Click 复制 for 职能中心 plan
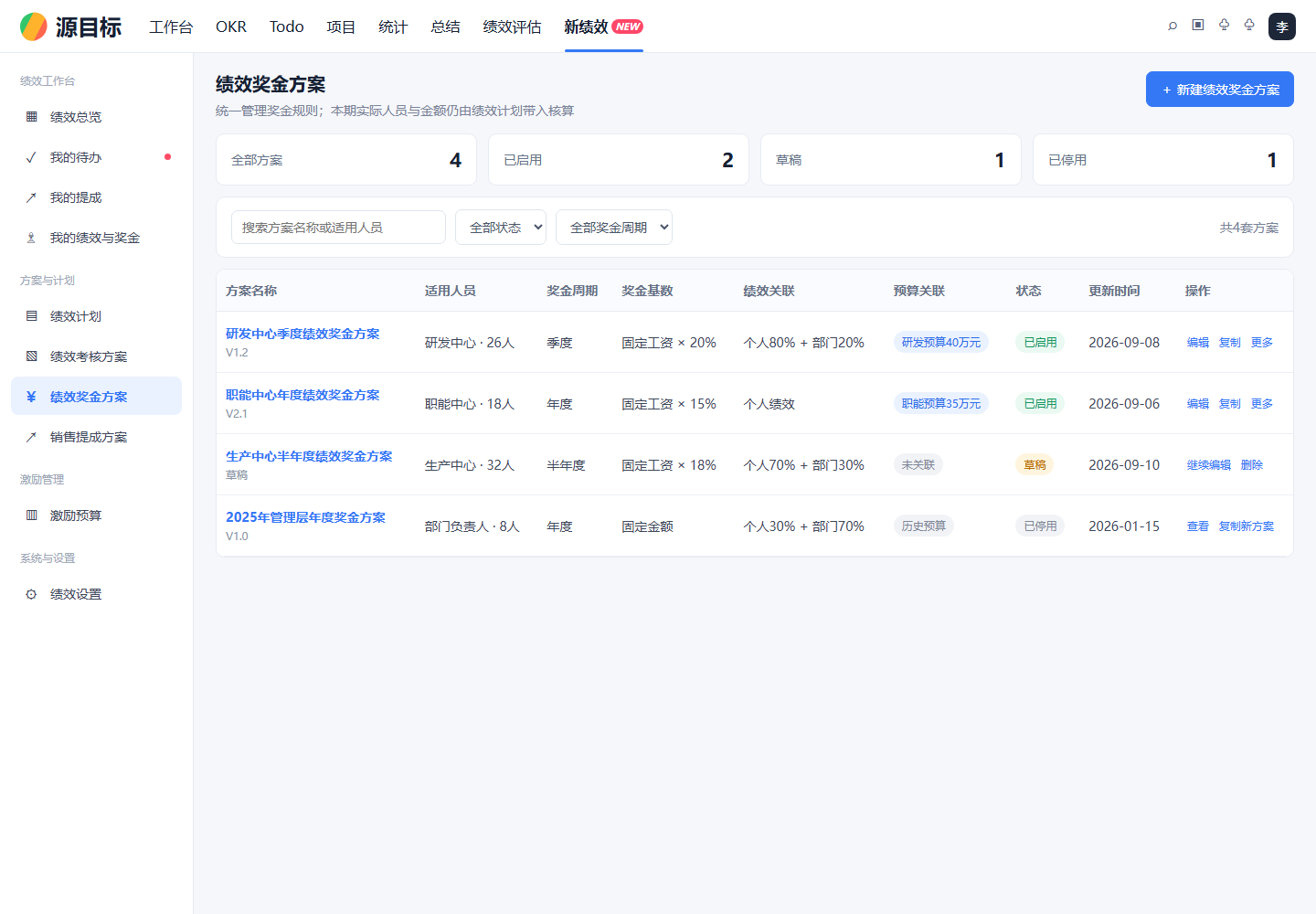 [x=1230, y=404]
